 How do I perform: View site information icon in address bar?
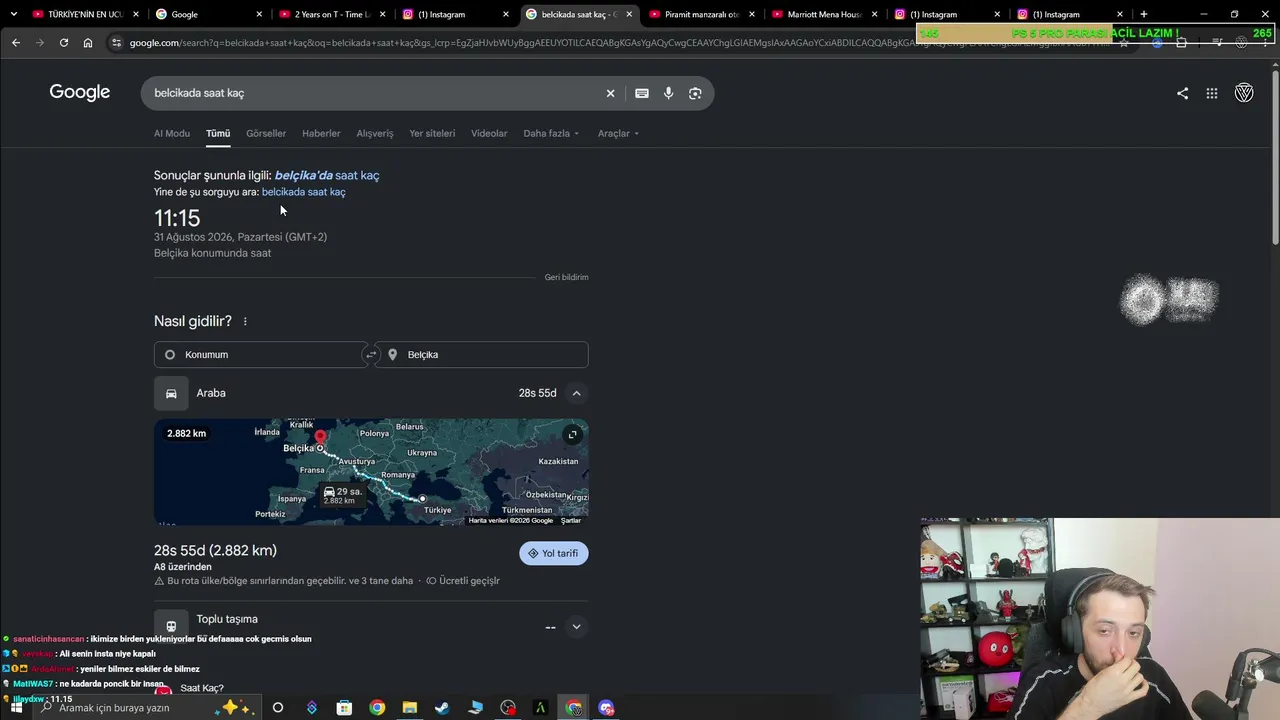[116, 43]
